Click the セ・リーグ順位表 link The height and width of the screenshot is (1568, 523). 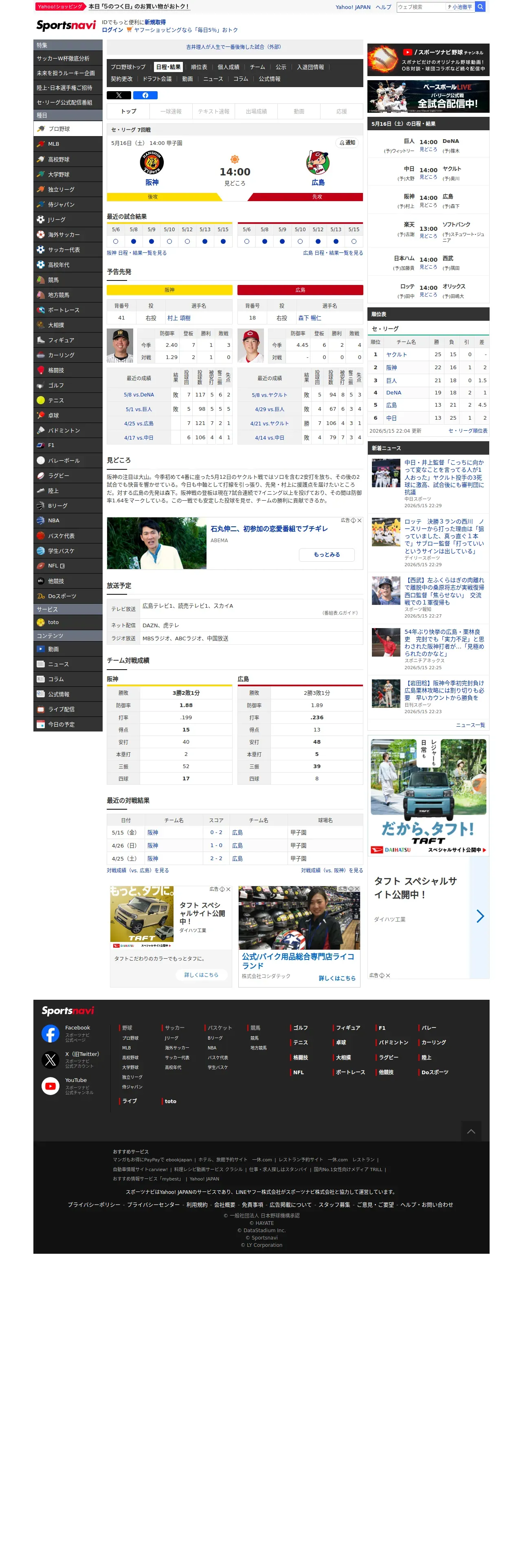click(x=468, y=430)
